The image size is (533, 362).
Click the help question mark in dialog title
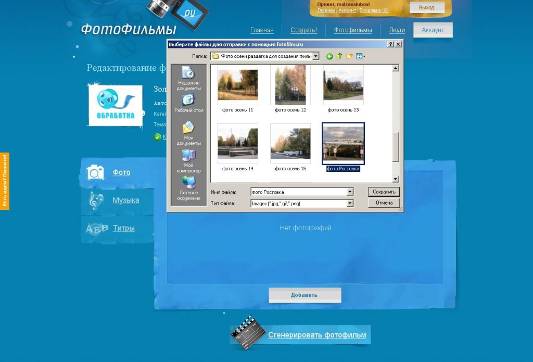tap(391, 44)
